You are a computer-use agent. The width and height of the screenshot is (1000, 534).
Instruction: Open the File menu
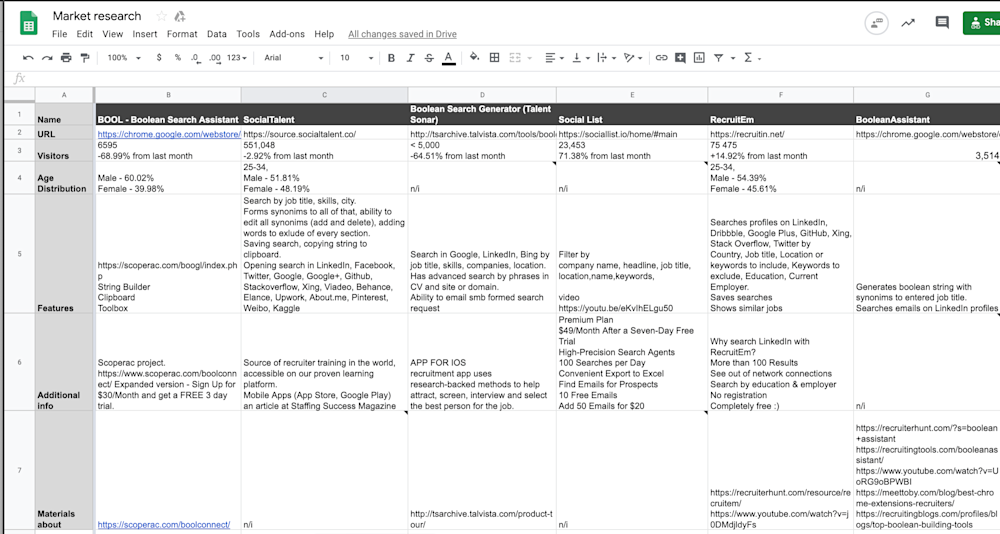tap(59, 34)
